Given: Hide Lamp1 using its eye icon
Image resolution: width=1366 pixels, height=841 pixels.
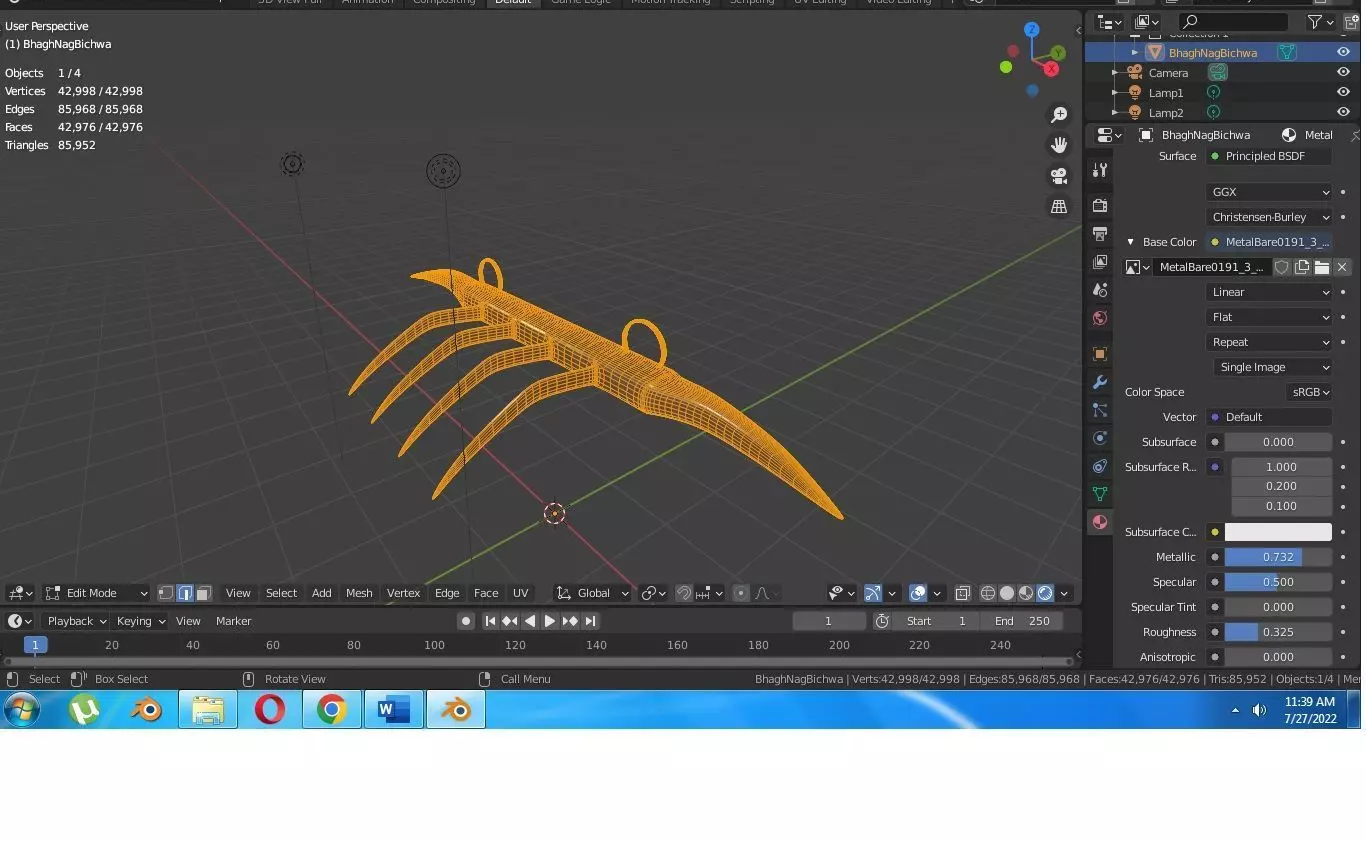Looking at the screenshot, I should [1343, 92].
